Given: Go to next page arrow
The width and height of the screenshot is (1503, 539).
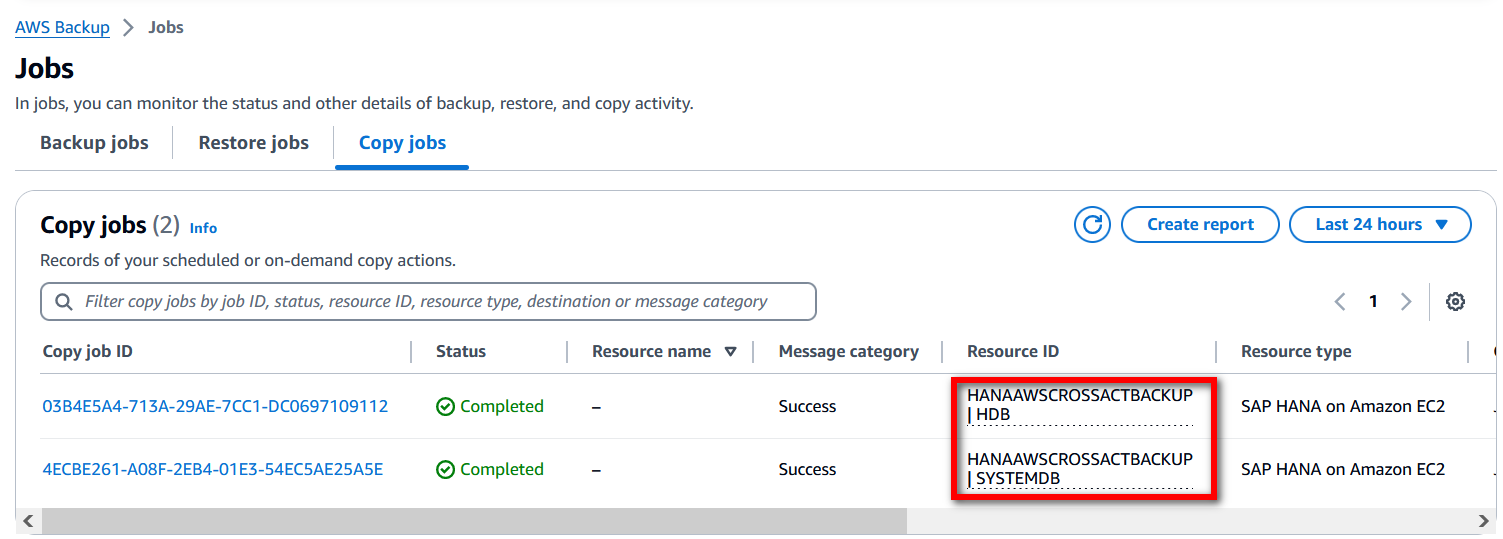Looking at the screenshot, I should (x=1406, y=301).
